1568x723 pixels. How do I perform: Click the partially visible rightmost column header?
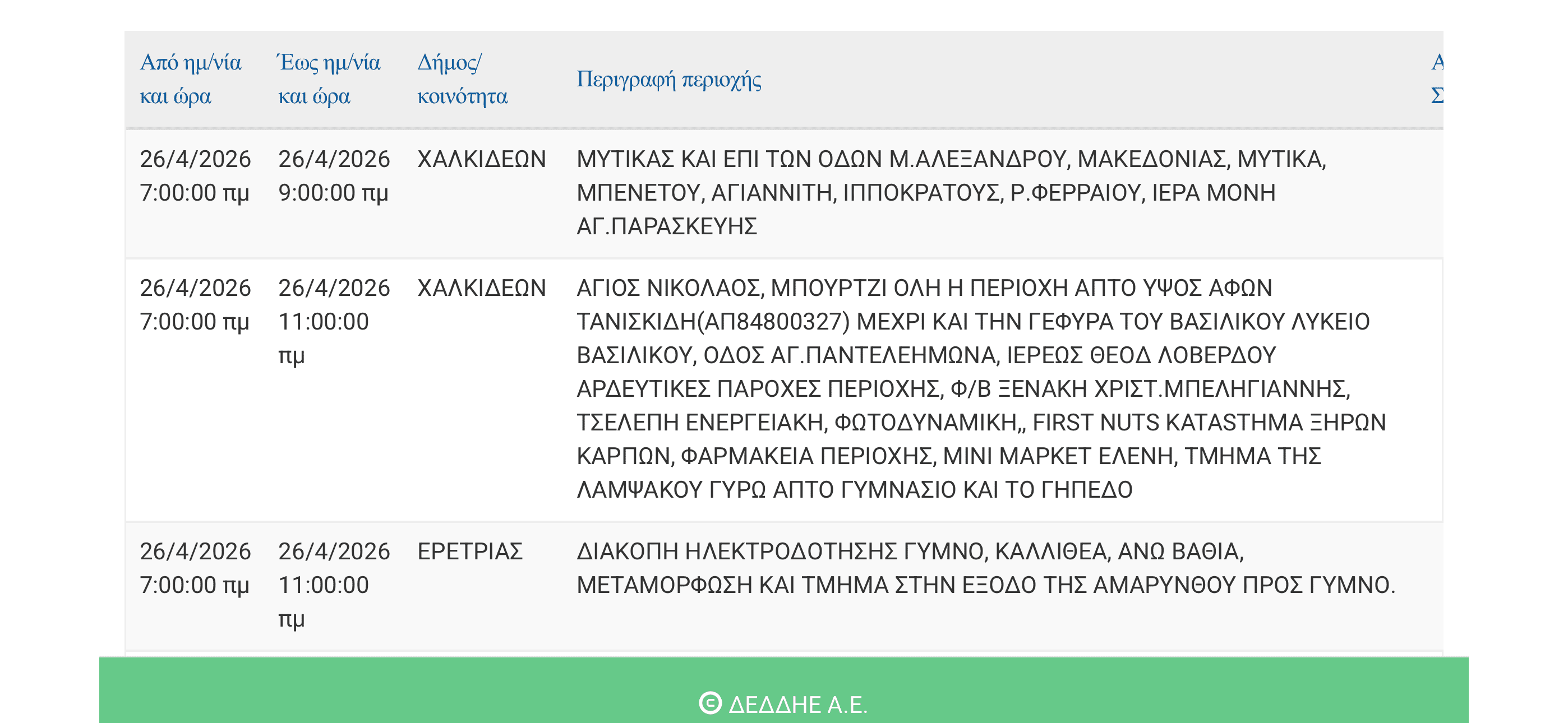point(1437,79)
